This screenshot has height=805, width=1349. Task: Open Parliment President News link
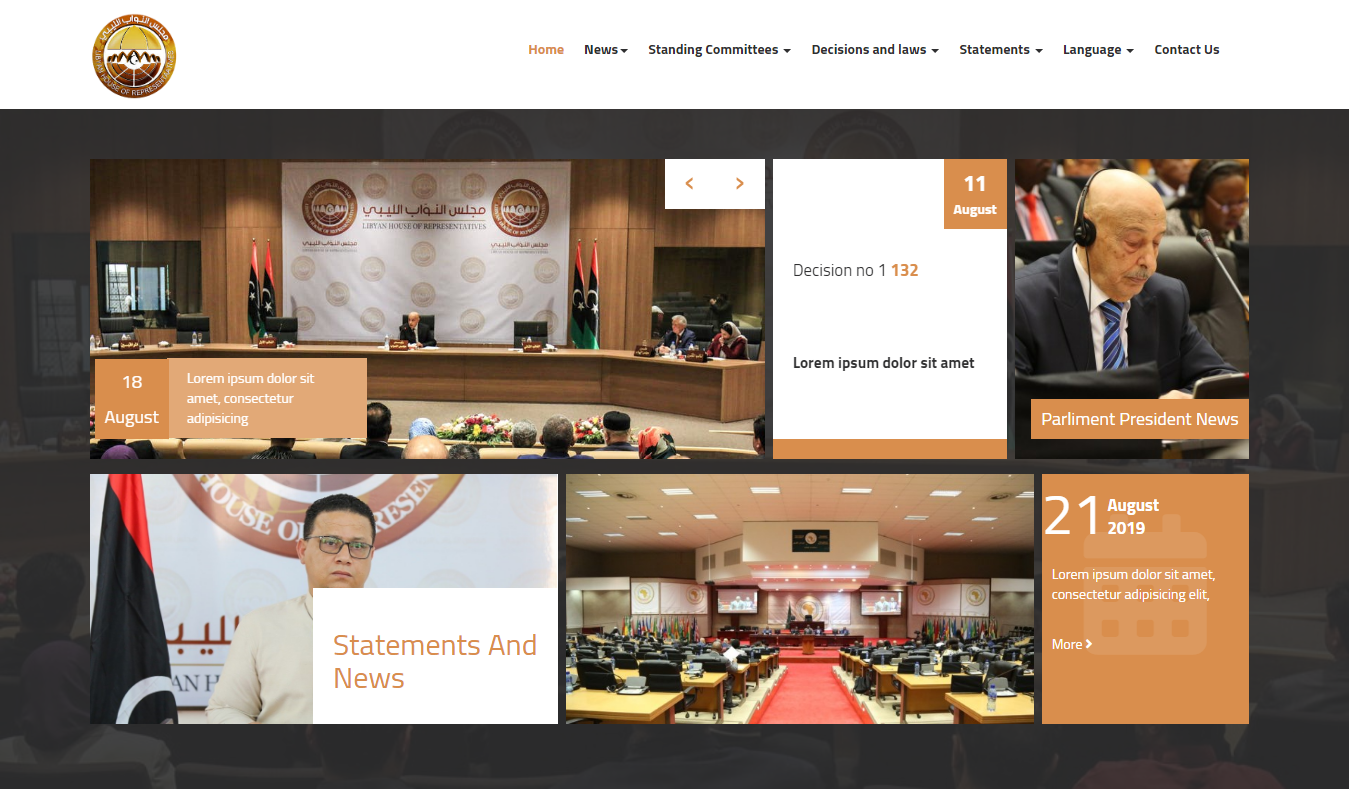(1139, 419)
